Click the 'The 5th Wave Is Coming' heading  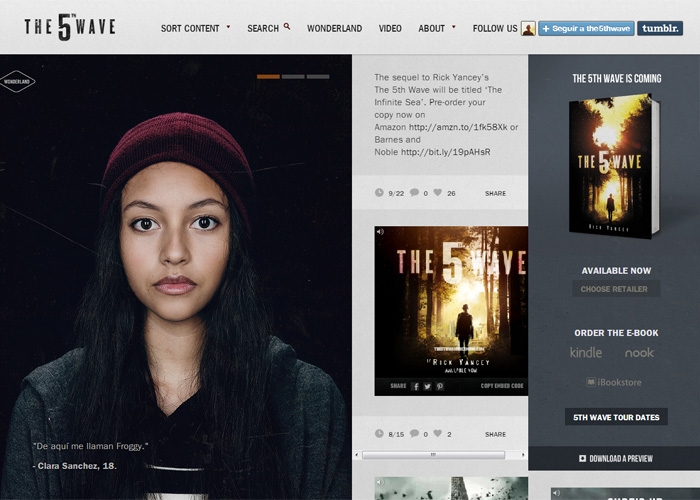pos(617,79)
